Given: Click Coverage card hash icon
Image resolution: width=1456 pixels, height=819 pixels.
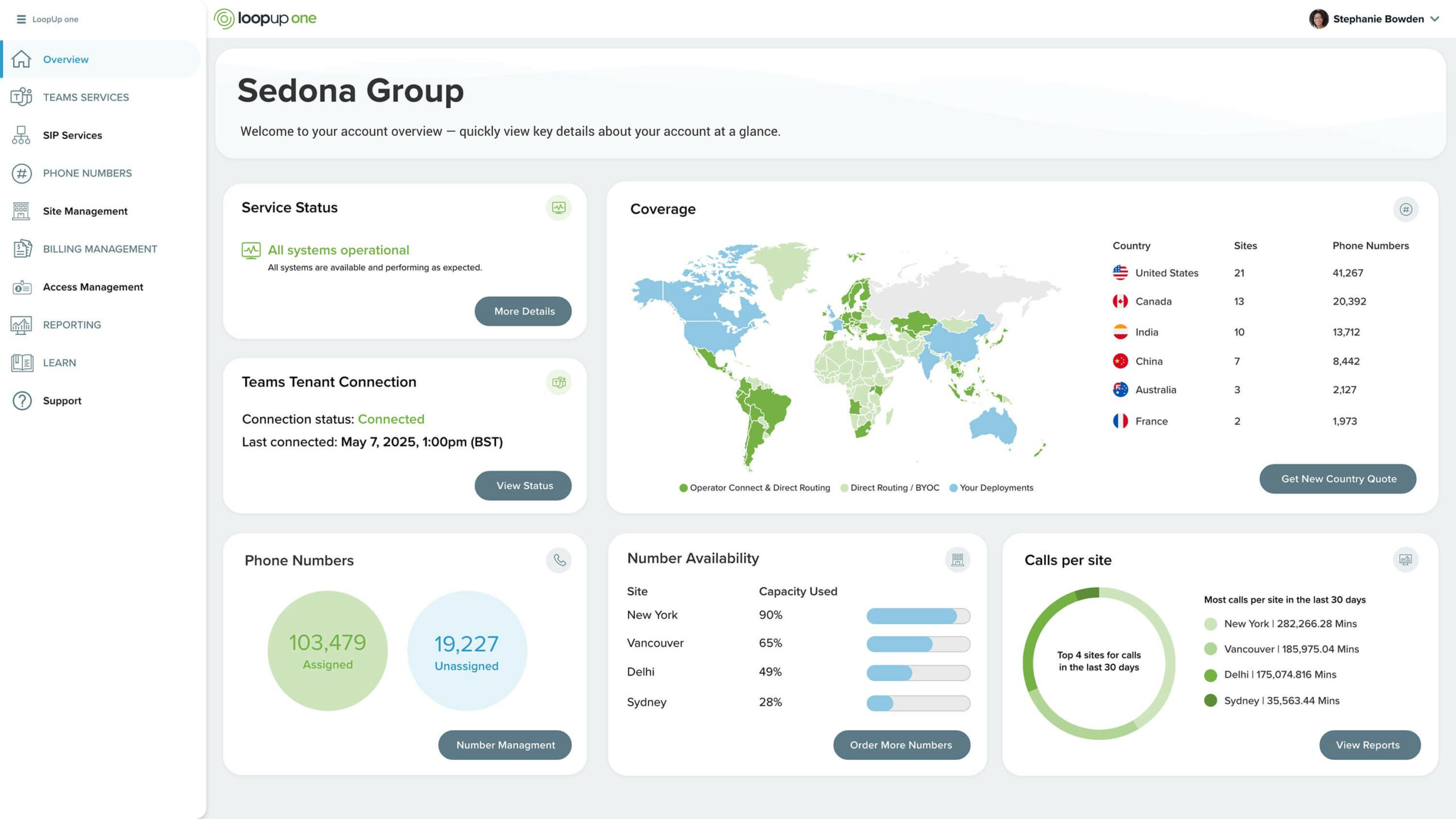Looking at the screenshot, I should click(1405, 209).
